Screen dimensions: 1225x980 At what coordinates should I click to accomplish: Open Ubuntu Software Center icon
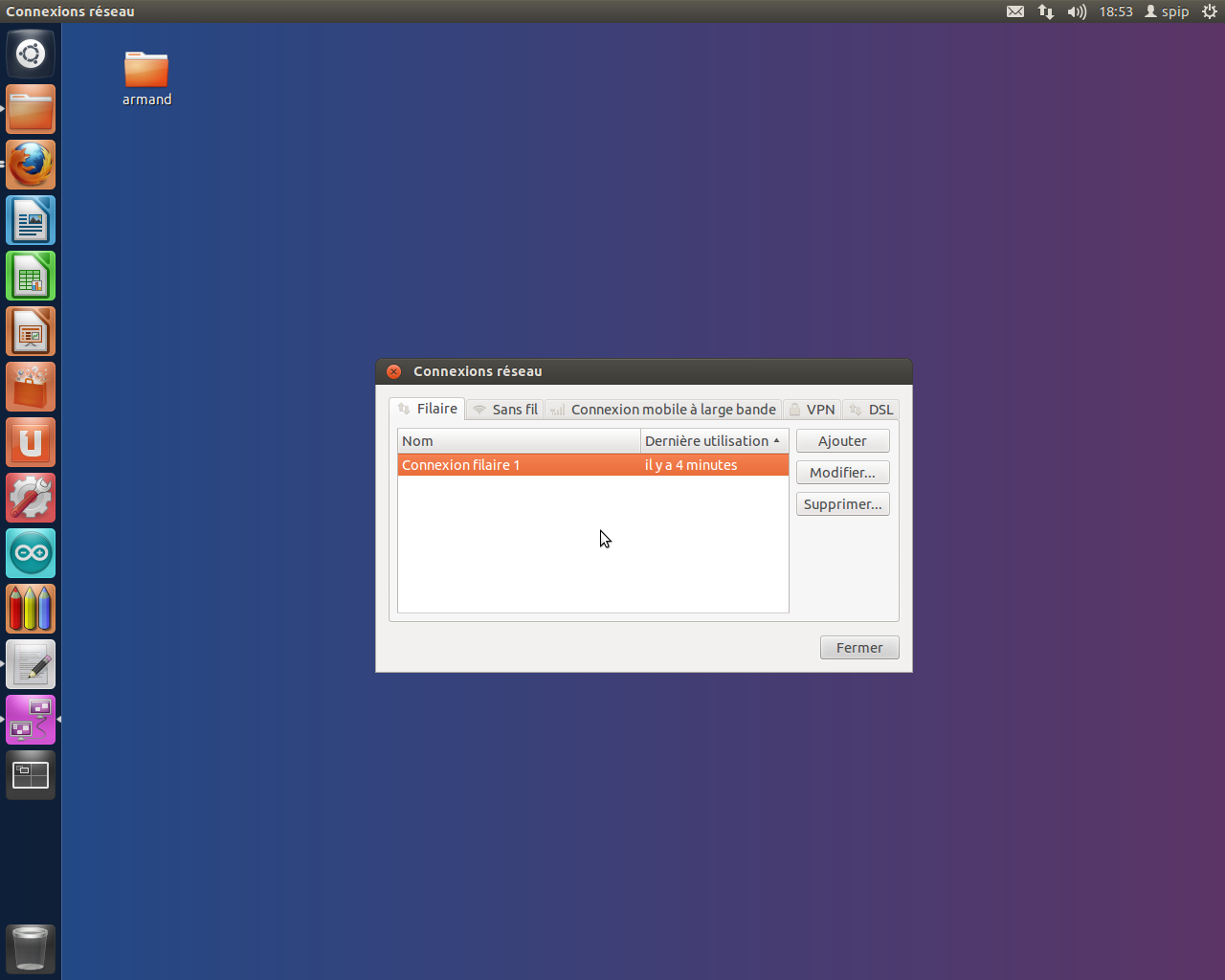click(31, 388)
